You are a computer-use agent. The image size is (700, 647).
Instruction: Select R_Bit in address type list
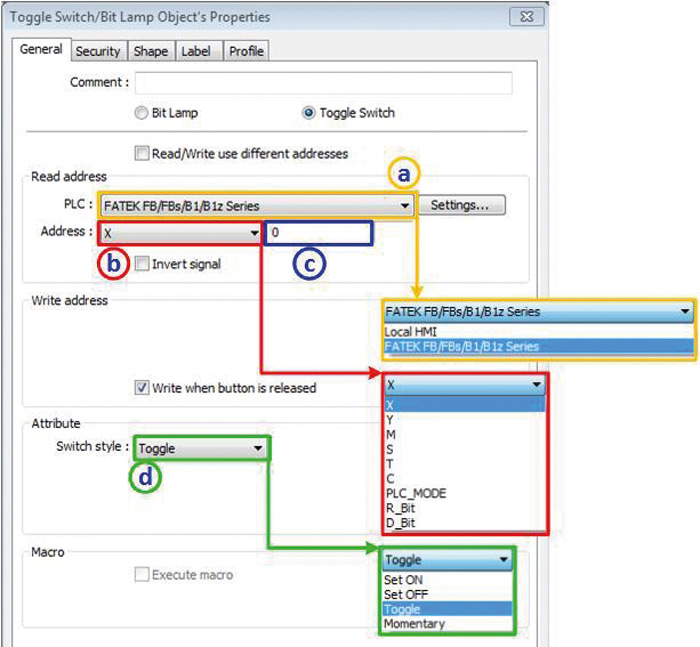(x=465, y=508)
